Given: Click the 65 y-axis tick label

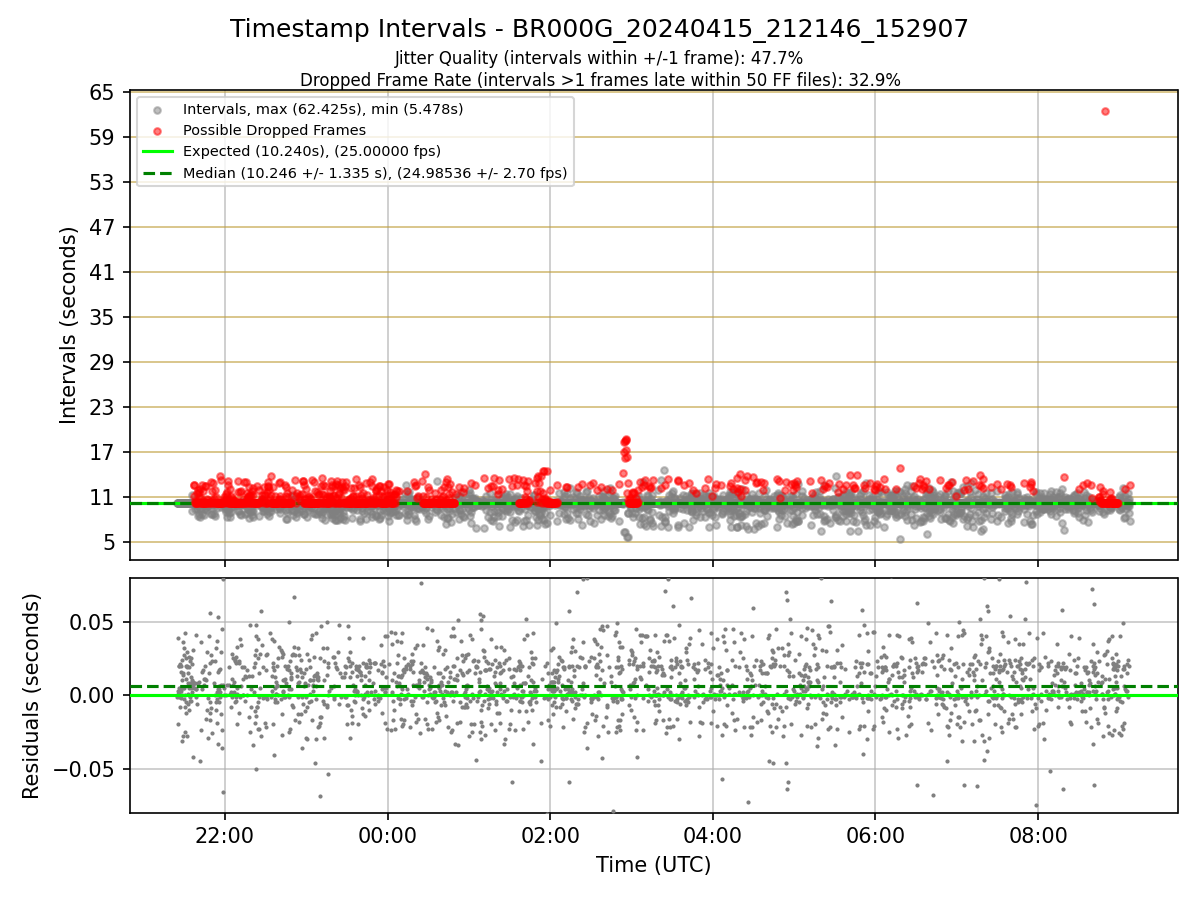Looking at the screenshot, I should [103, 92].
